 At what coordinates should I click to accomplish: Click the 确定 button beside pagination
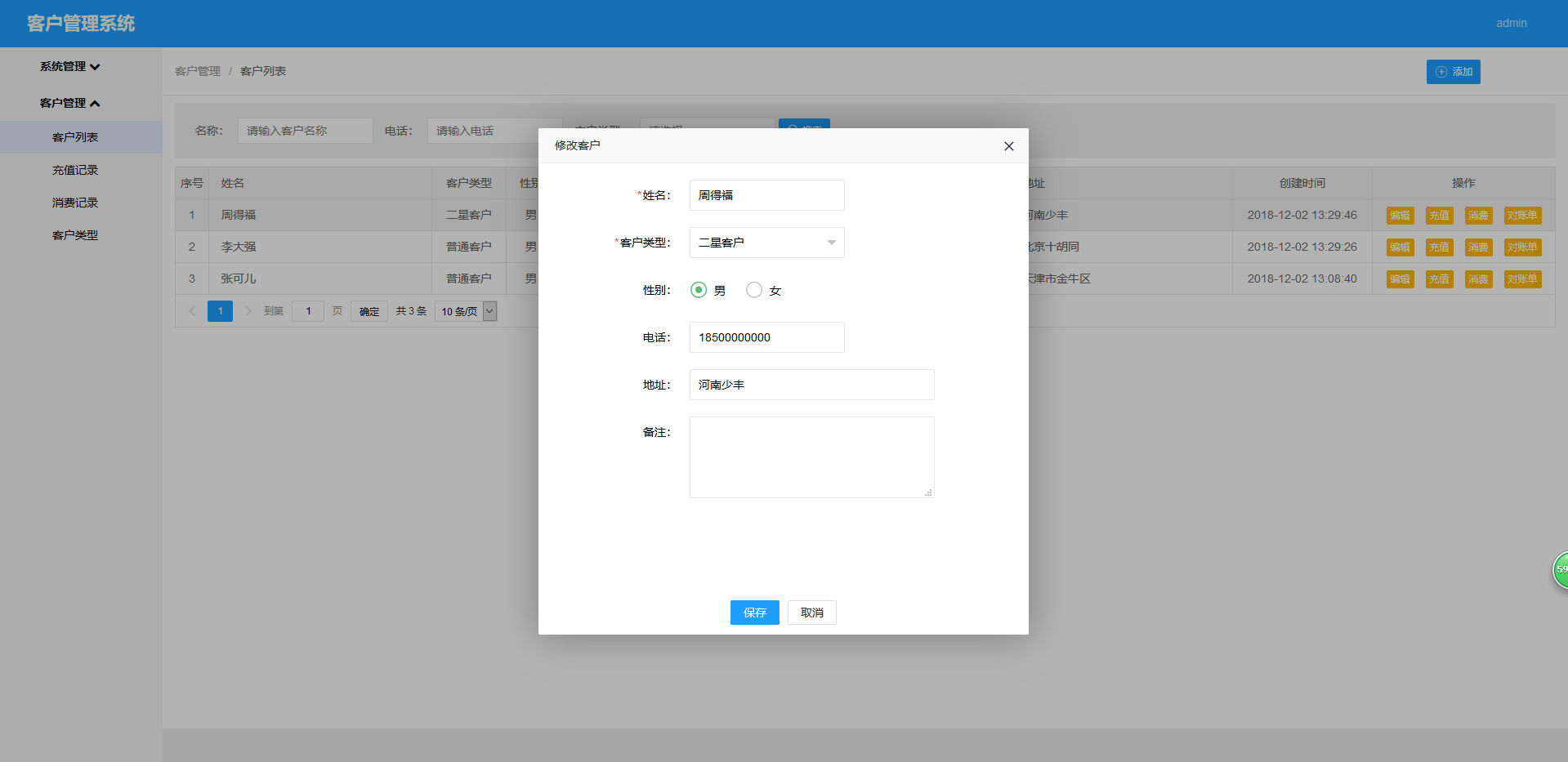click(x=369, y=311)
